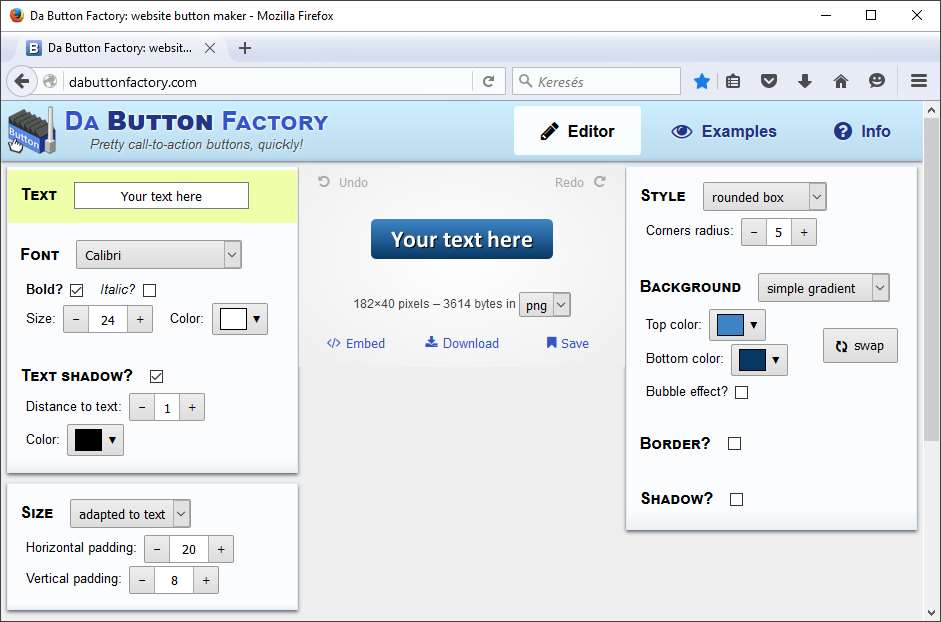This screenshot has height=622, width=941.
Task: Switch to the Editor tab
Action: [x=577, y=131]
